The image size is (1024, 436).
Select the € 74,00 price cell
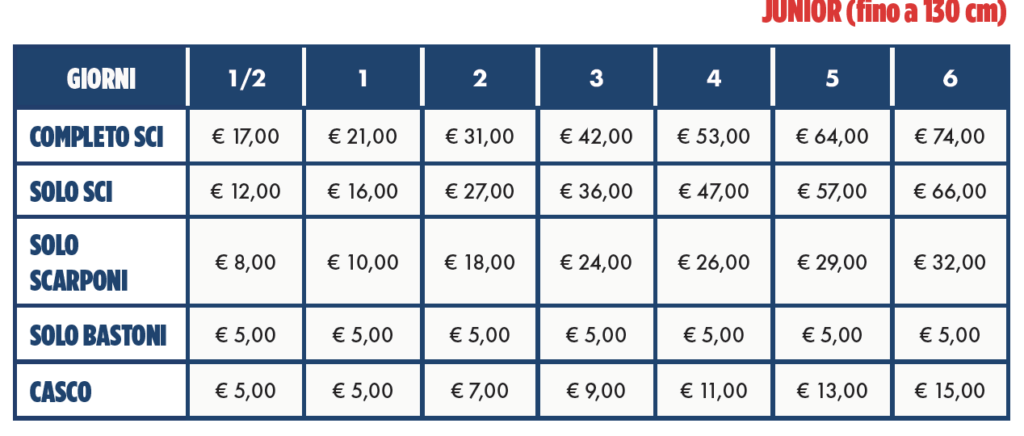[x=949, y=137]
